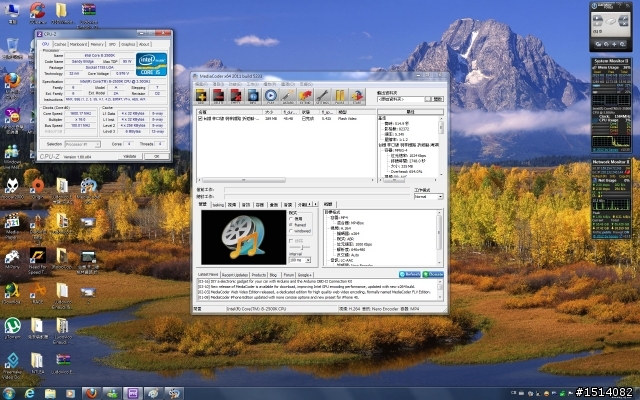Click the Delete item icon in MediaCoder toolbar
Screen dimensions: 640x400
[218, 96]
